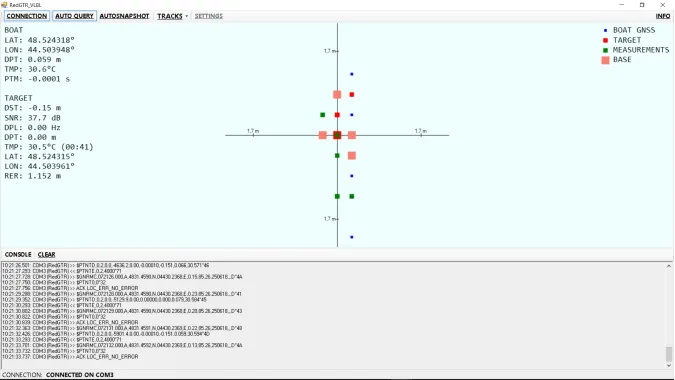Click the bottommost blue boat GNSS point on plot
The image size is (675, 380).
click(x=352, y=237)
